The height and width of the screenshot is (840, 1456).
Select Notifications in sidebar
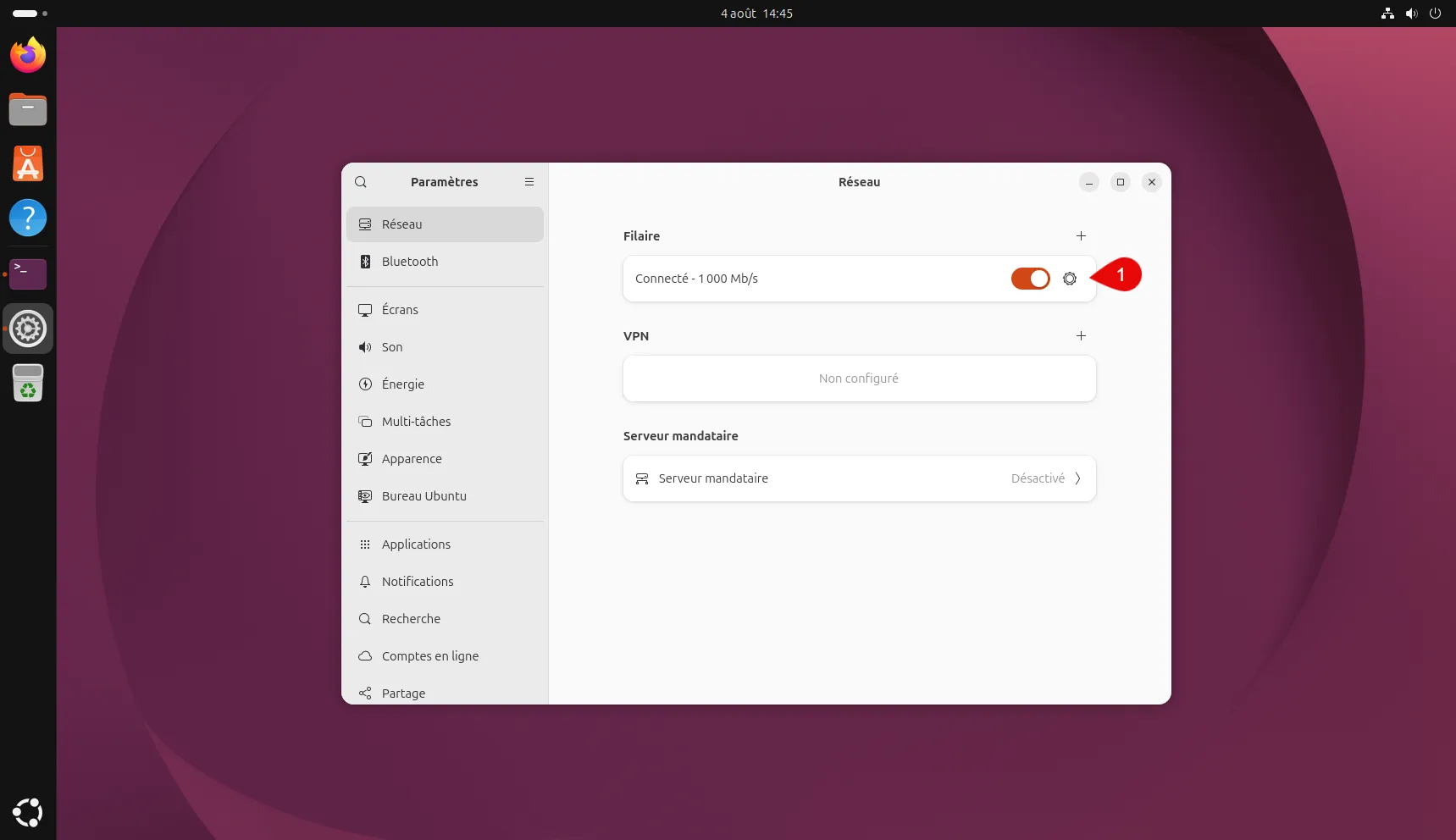coord(445,582)
